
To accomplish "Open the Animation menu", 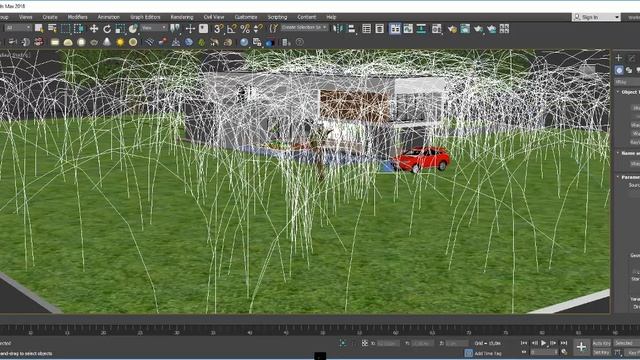I will coord(109,17).
